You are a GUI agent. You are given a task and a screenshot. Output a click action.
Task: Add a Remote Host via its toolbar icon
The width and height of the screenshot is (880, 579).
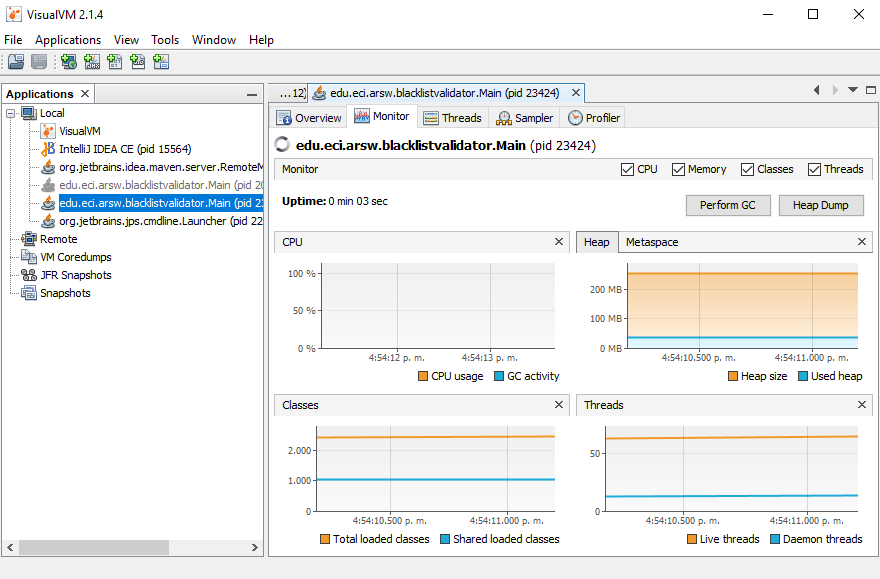pos(68,61)
